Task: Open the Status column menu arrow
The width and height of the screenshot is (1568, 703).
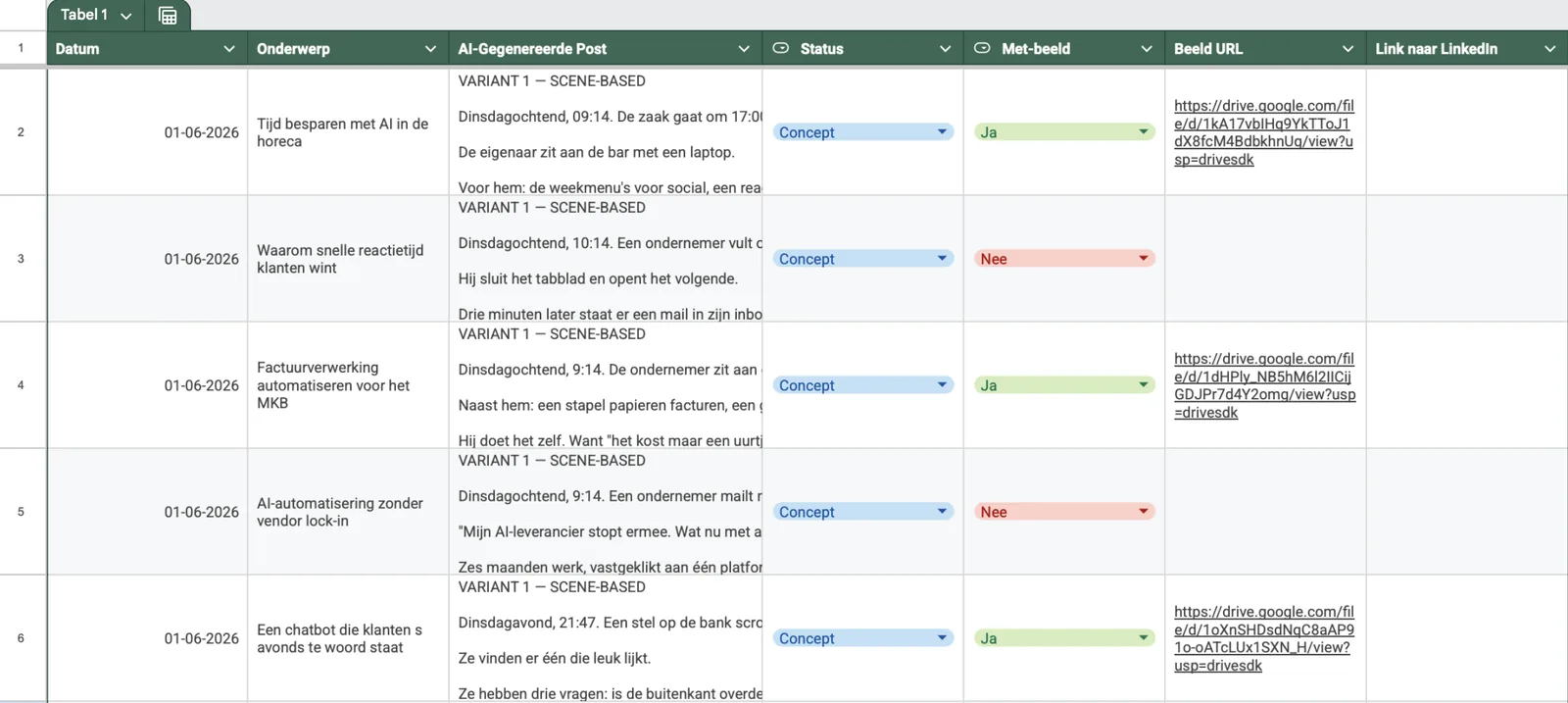Action: coord(946,49)
